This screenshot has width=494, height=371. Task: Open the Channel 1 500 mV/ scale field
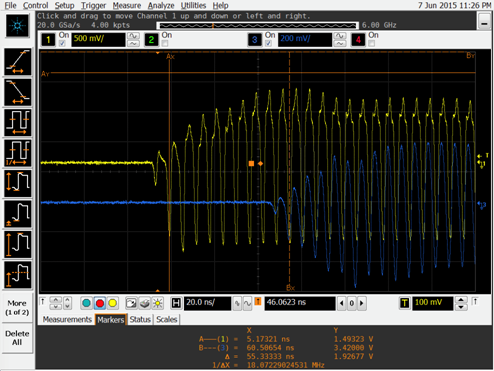(98, 39)
